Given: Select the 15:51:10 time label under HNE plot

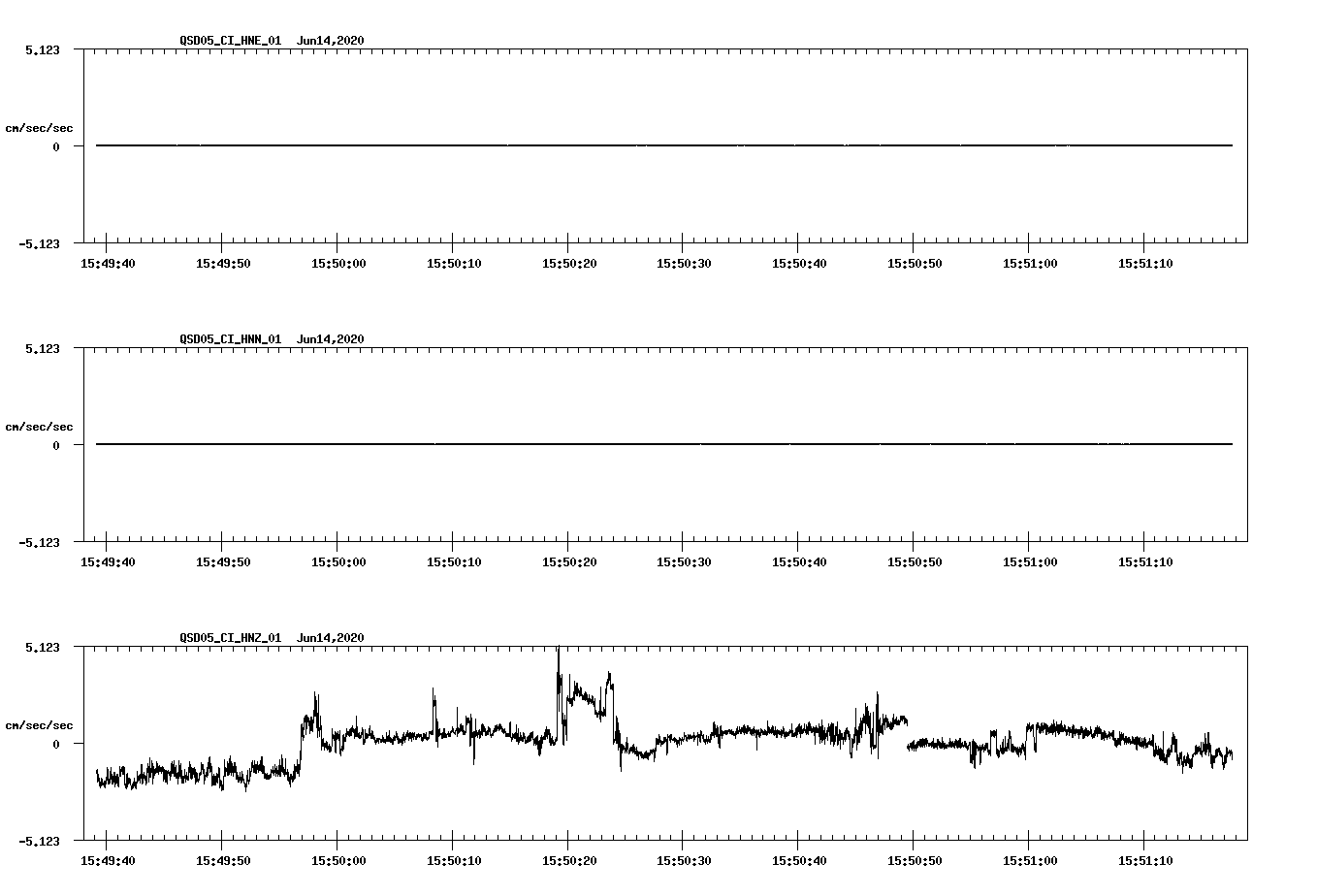Looking at the screenshot, I should pos(1145,263).
